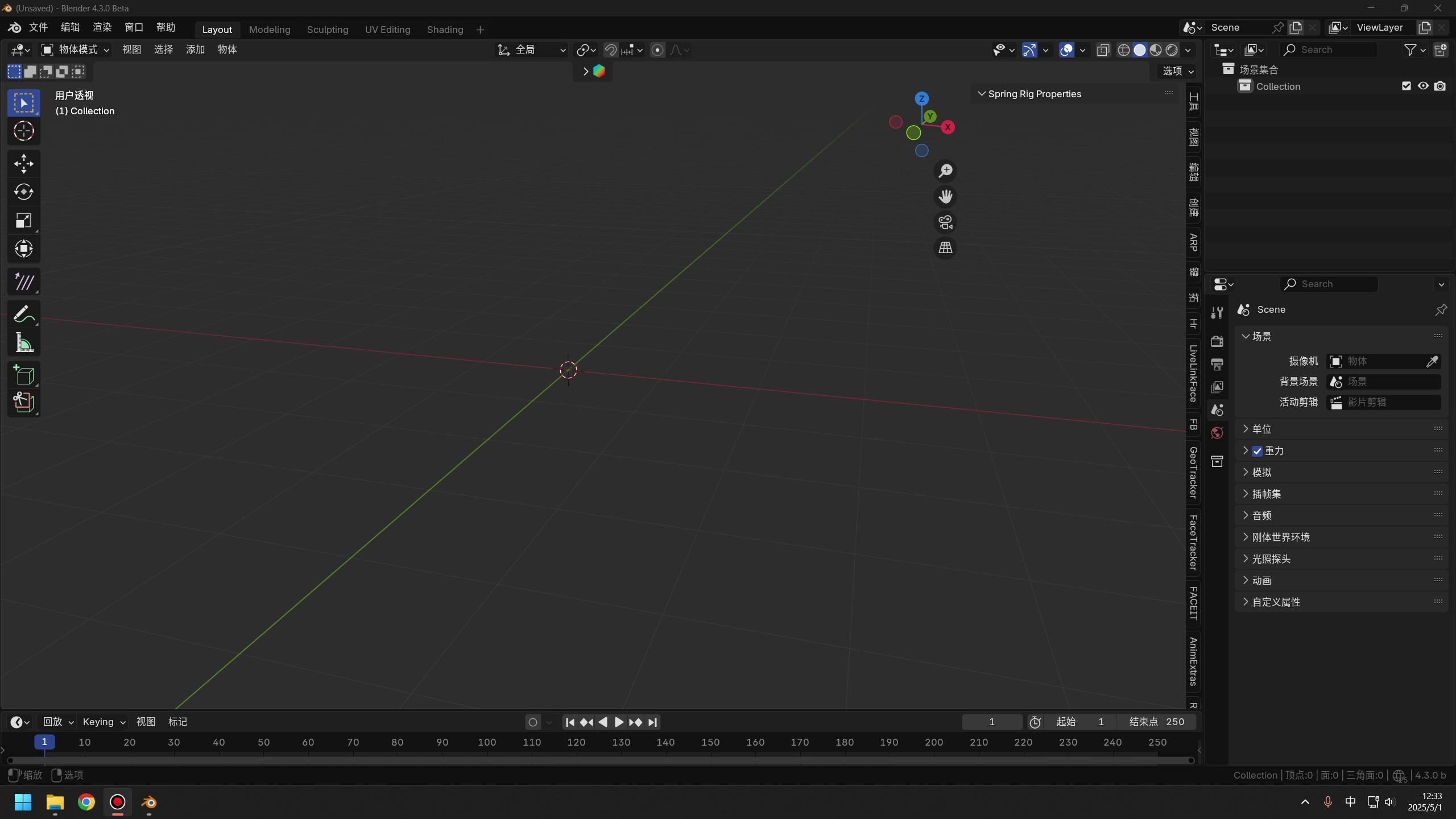Open Chrome from the Windows taskbar
1456x819 pixels.
86,802
